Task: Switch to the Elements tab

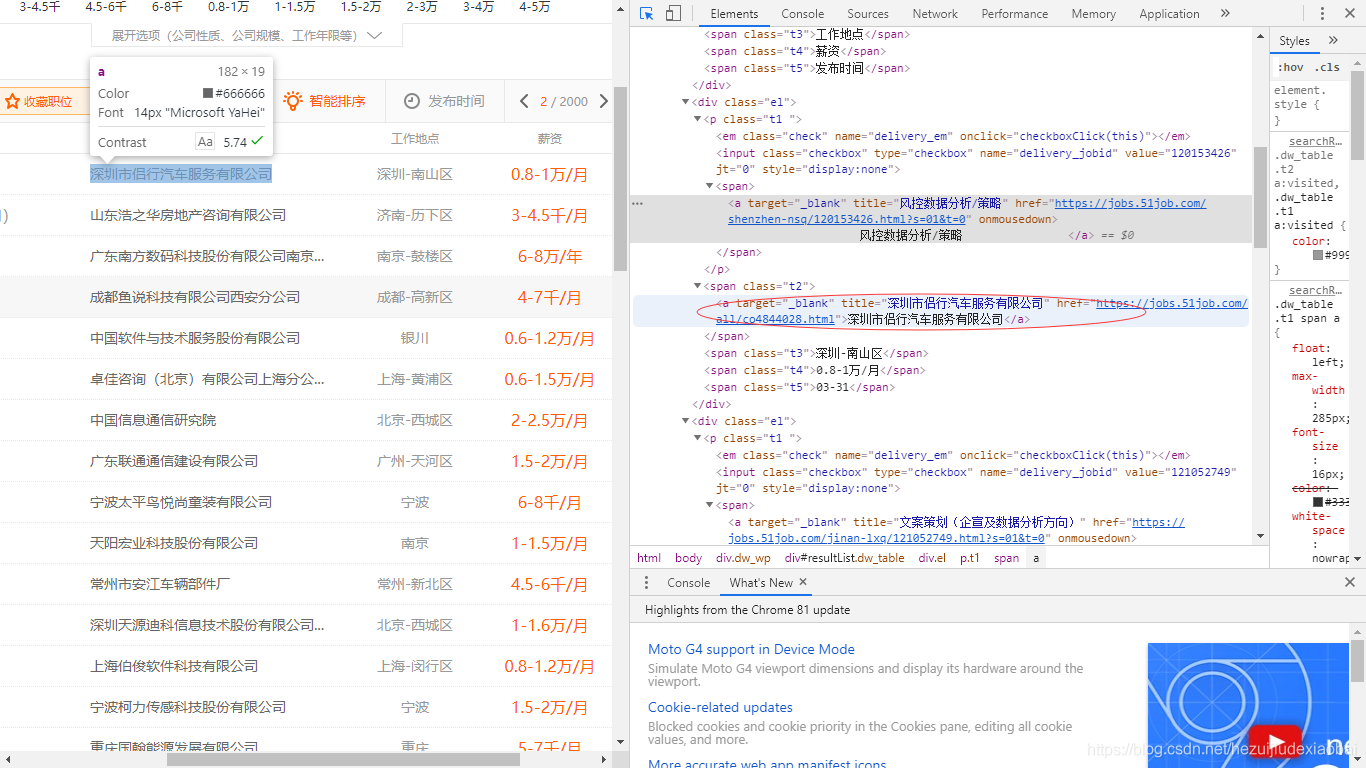Action: pyautogui.click(x=734, y=14)
